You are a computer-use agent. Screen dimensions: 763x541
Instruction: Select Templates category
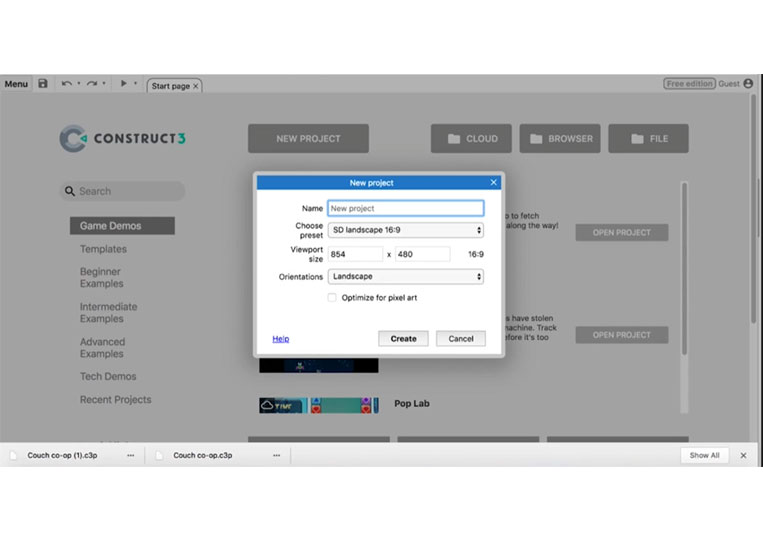103,249
